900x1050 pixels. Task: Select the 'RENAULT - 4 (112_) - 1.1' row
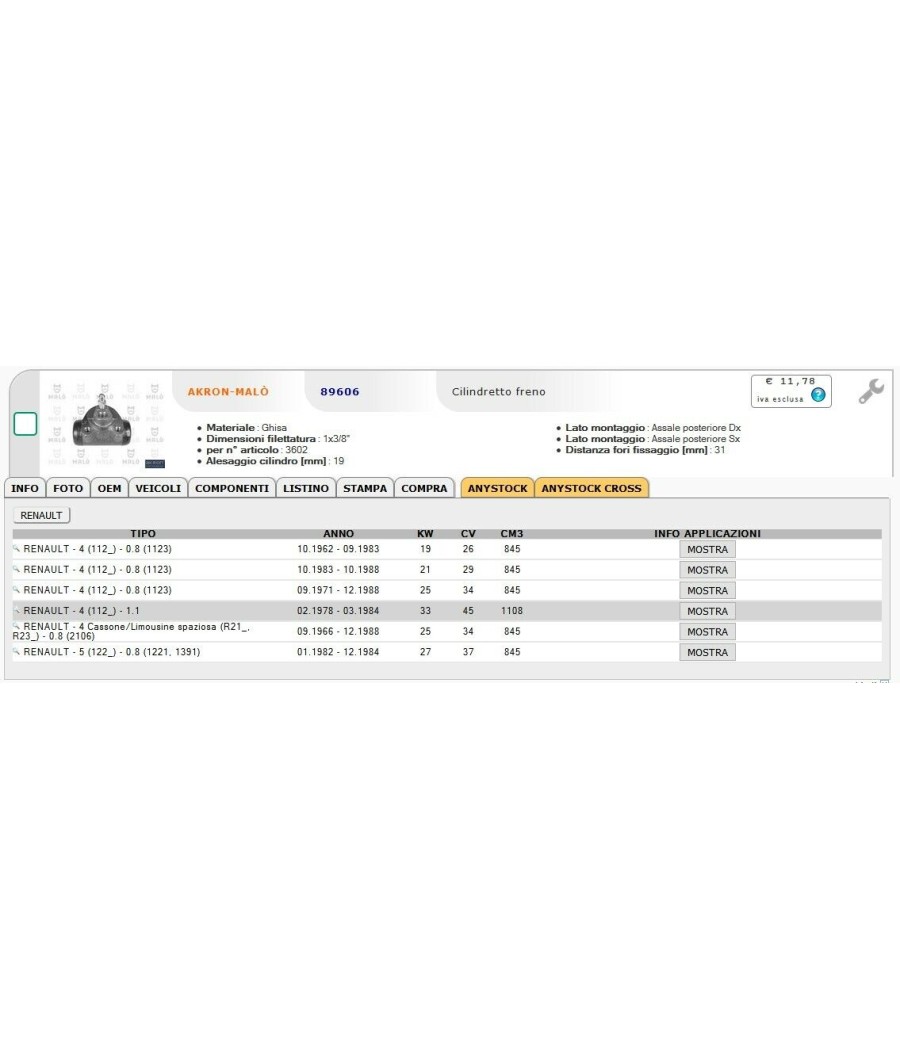(x=447, y=611)
